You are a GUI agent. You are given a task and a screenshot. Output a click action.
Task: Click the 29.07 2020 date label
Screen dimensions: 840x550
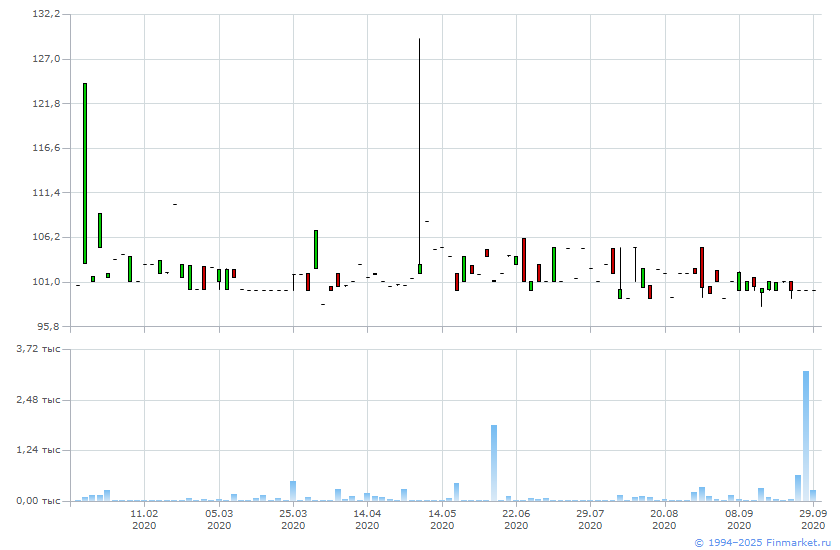coord(590,519)
